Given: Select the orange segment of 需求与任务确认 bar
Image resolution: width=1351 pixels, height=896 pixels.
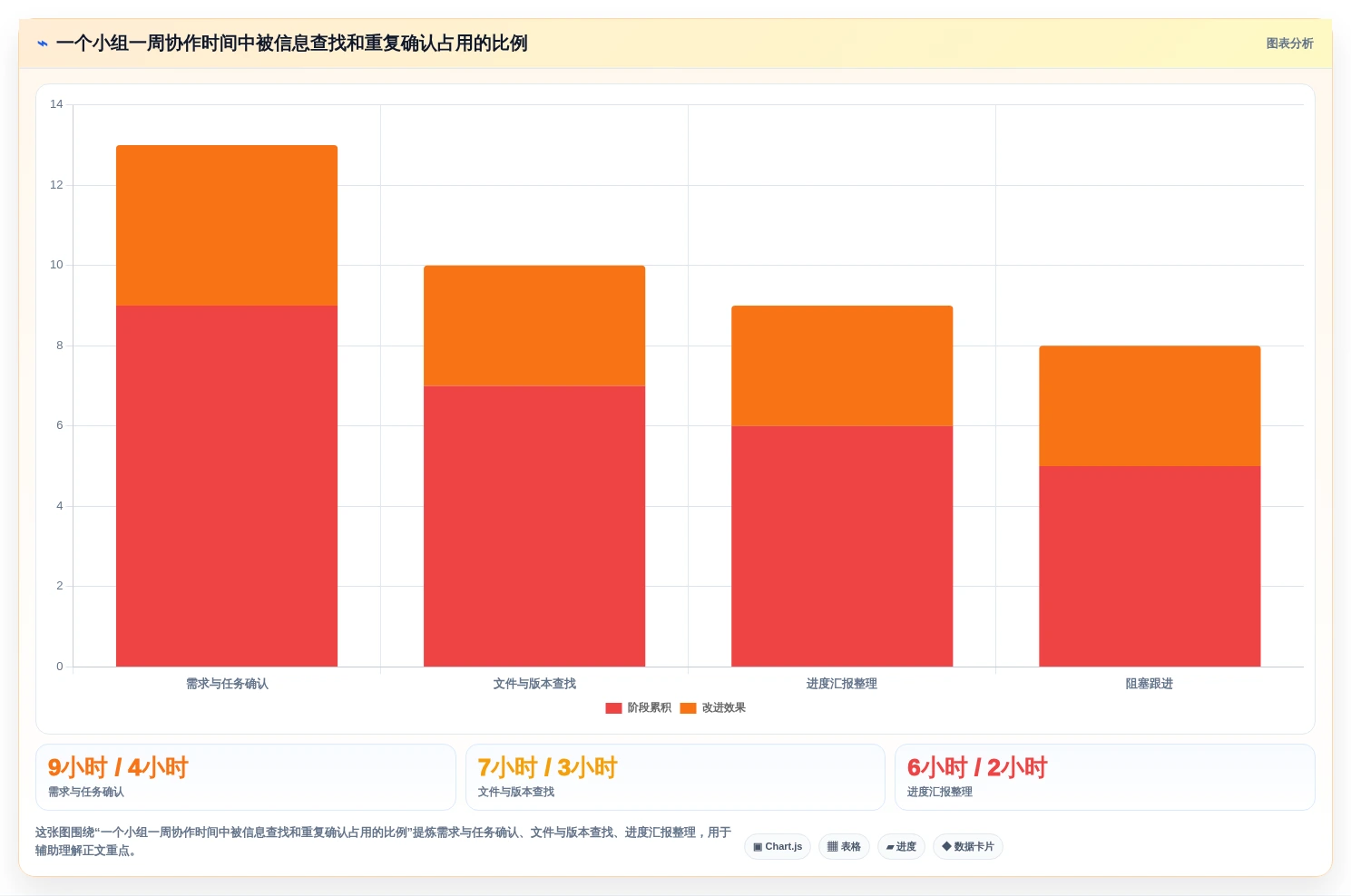Looking at the screenshot, I should tap(227, 225).
